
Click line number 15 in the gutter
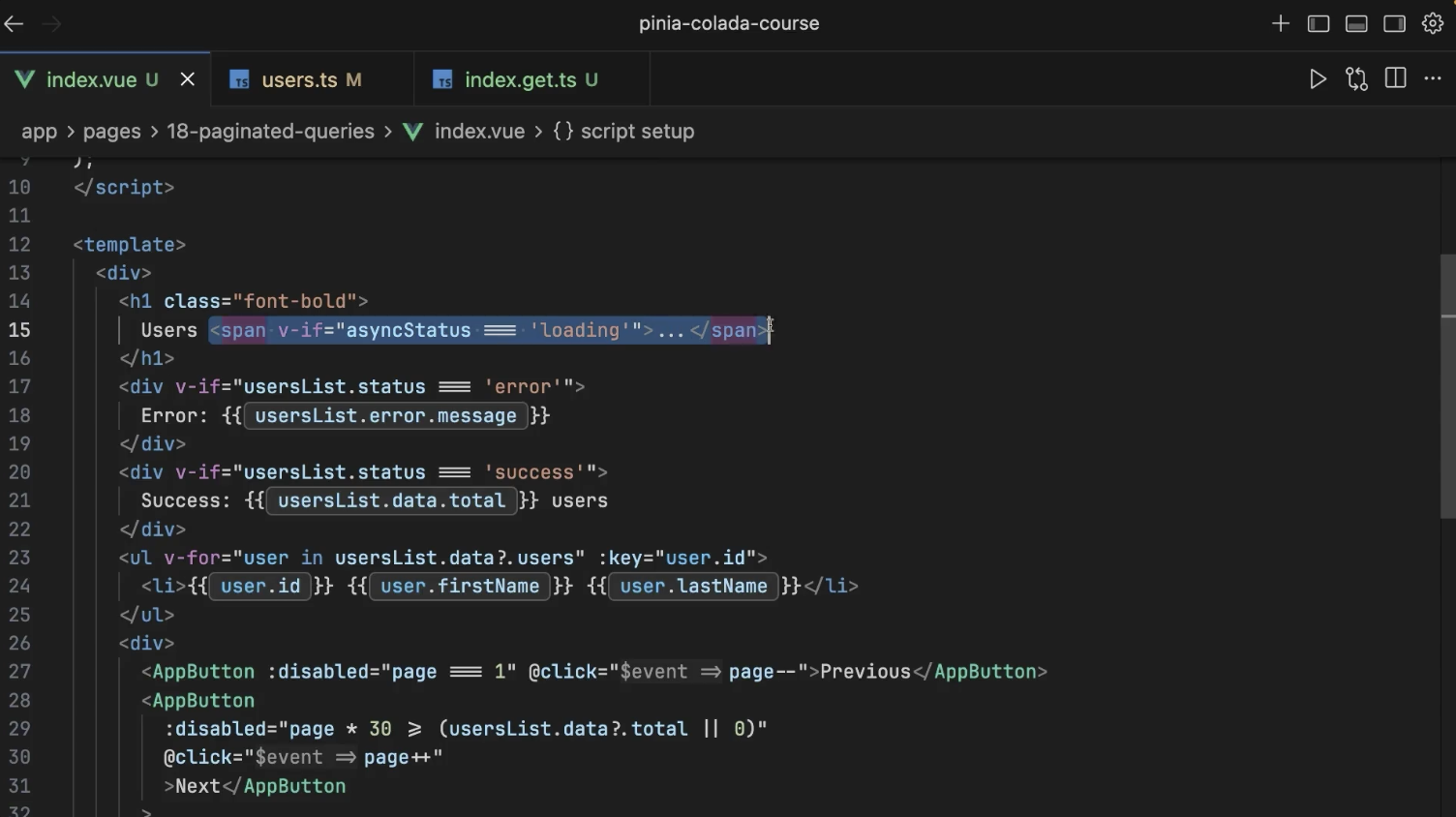click(x=19, y=330)
